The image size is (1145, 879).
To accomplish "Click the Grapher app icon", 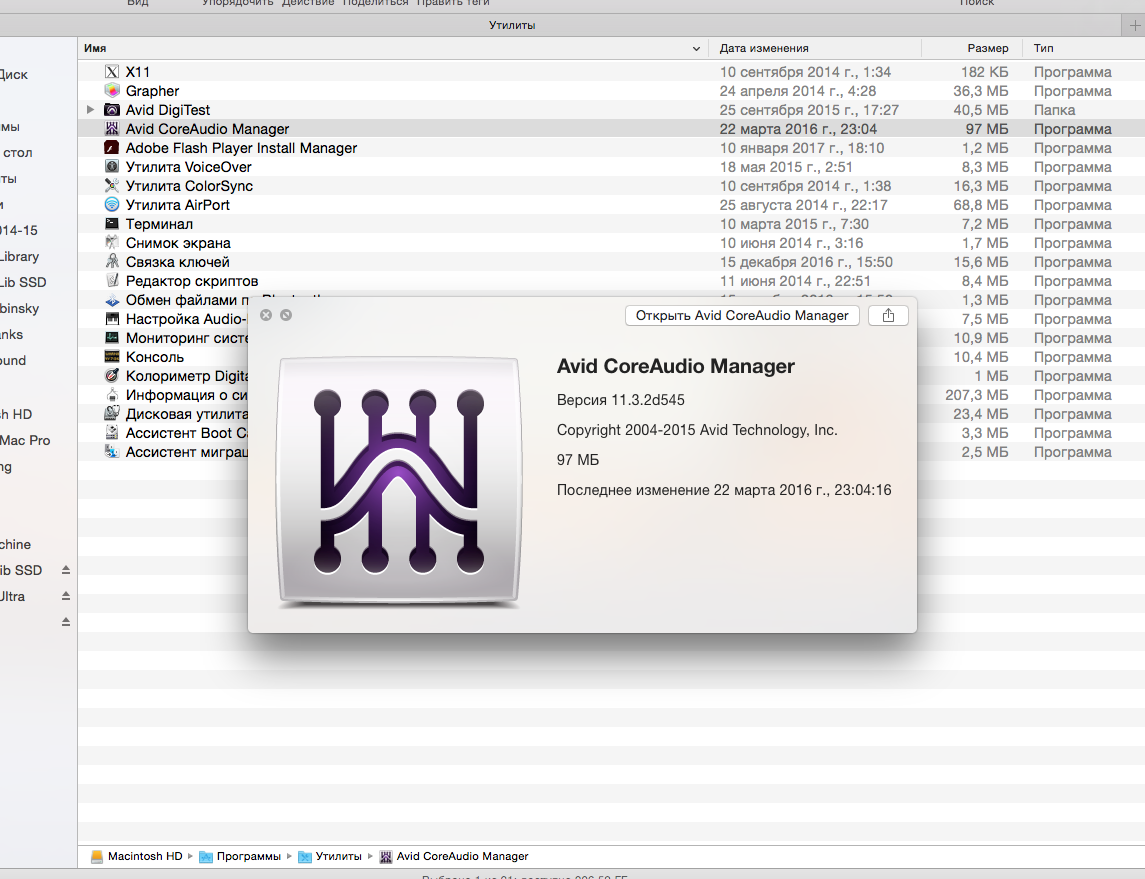I will pos(112,91).
